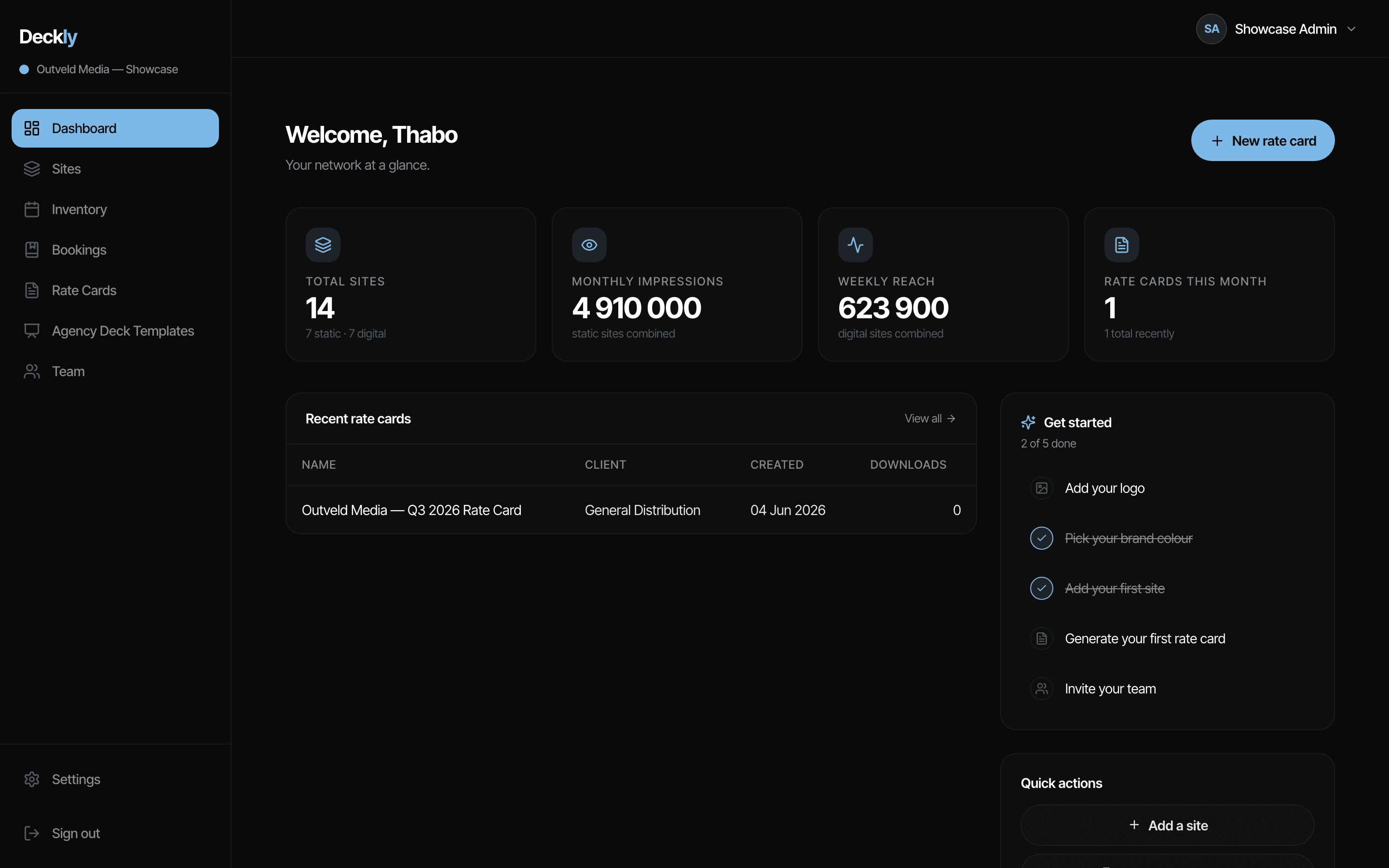1389x868 pixels.
Task: Click the Rate Cards This Month document icon
Action: (1121, 245)
